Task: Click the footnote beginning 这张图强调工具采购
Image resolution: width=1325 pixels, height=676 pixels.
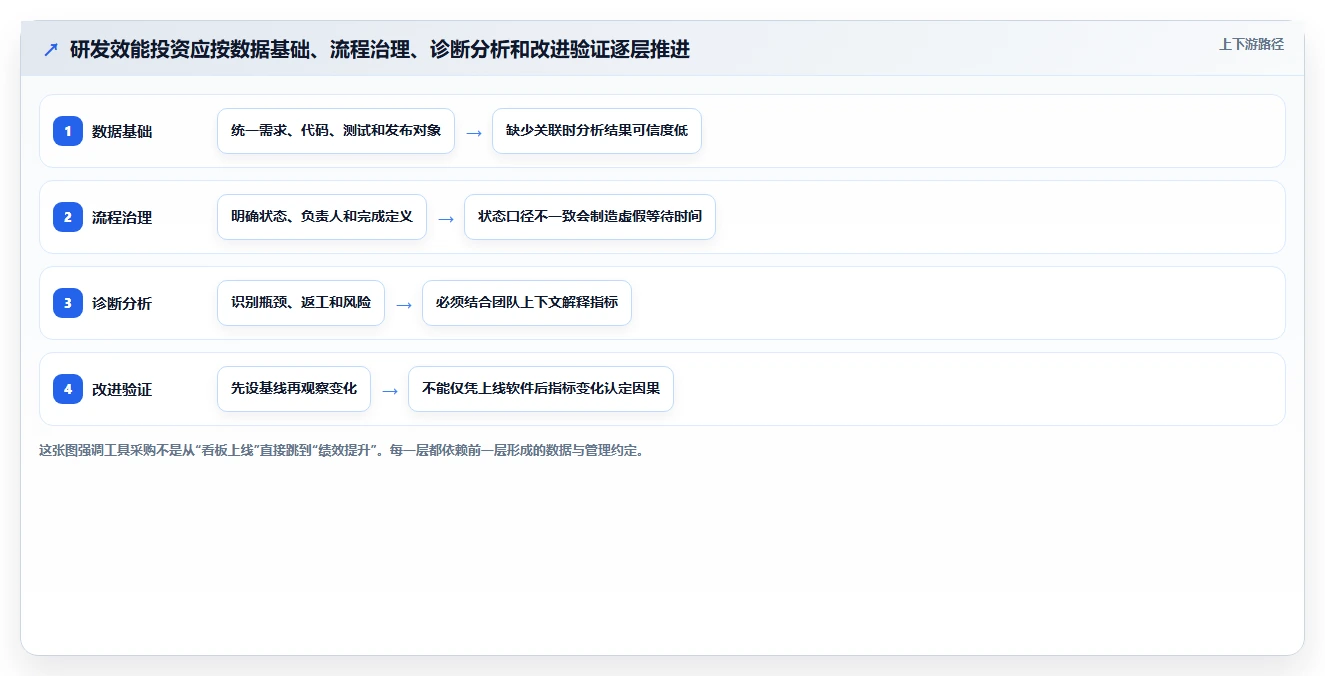Action: tap(343, 450)
